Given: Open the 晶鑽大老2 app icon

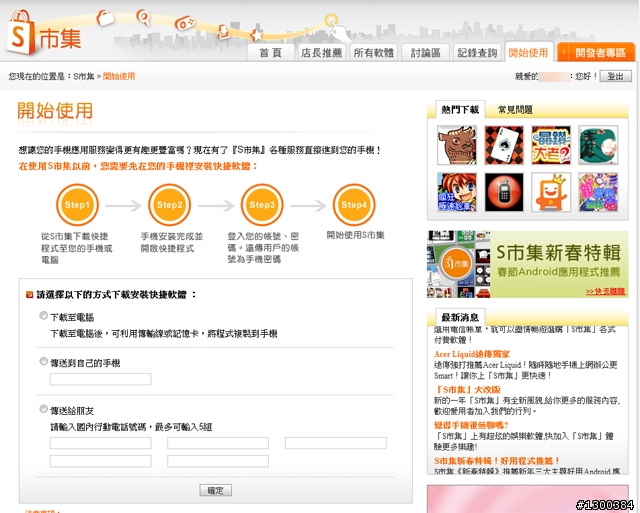Looking at the screenshot, I should tap(551, 145).
